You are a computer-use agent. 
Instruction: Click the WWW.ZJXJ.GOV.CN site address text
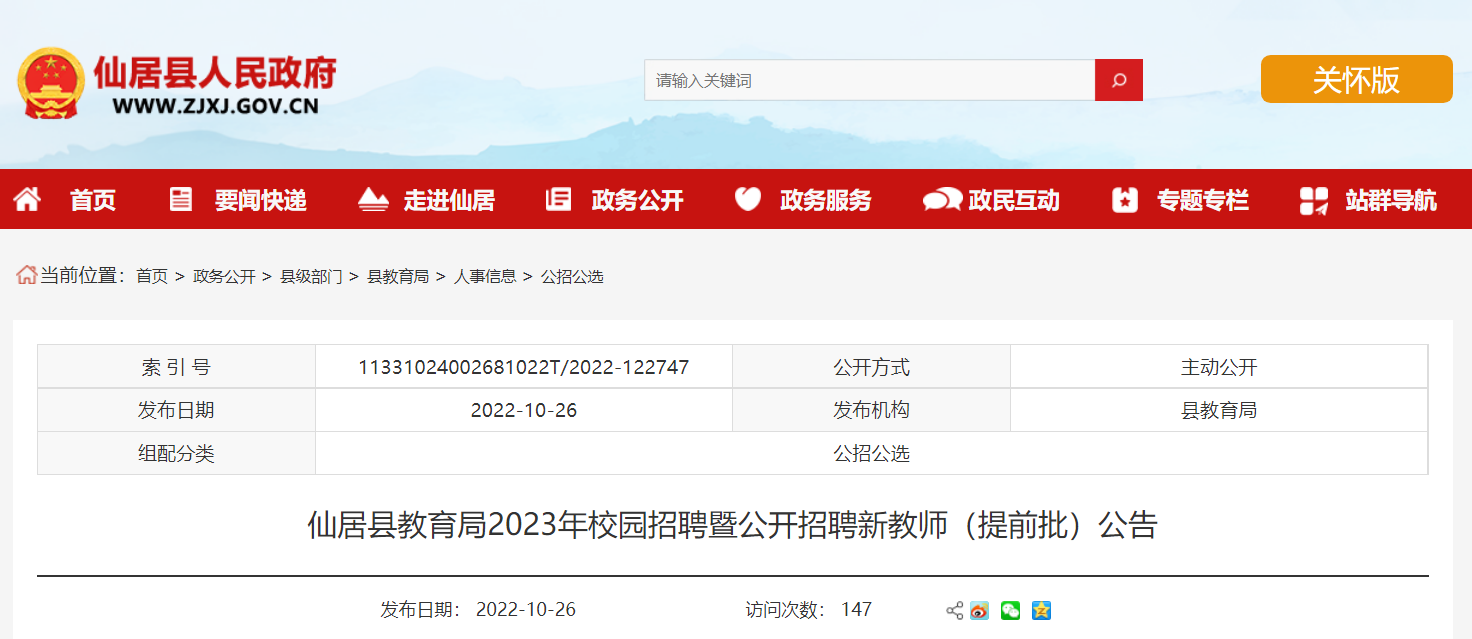click(x=215, y=106)
